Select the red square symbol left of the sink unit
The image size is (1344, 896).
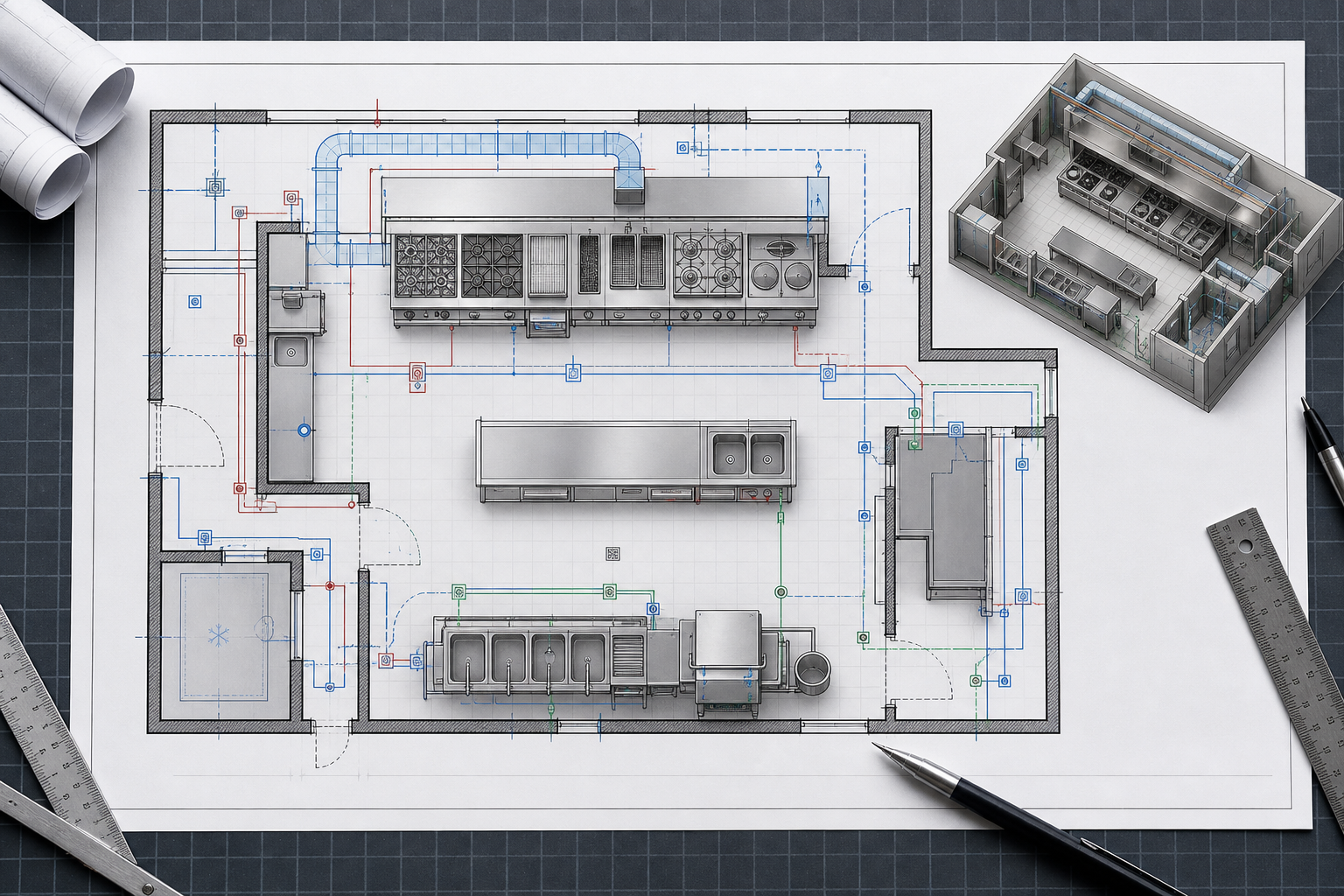click(x=385, y=661)
